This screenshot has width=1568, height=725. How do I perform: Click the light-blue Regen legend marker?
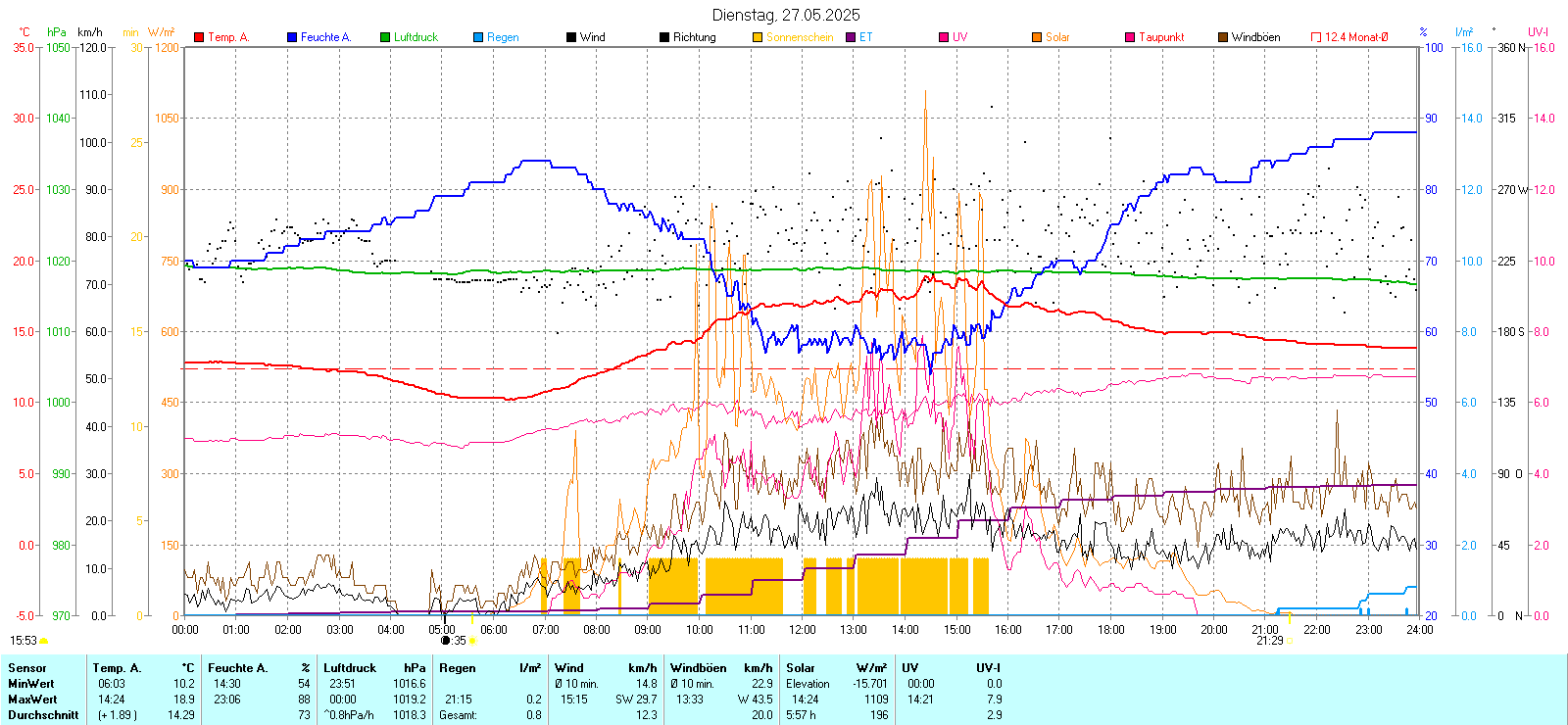(478, 37)
